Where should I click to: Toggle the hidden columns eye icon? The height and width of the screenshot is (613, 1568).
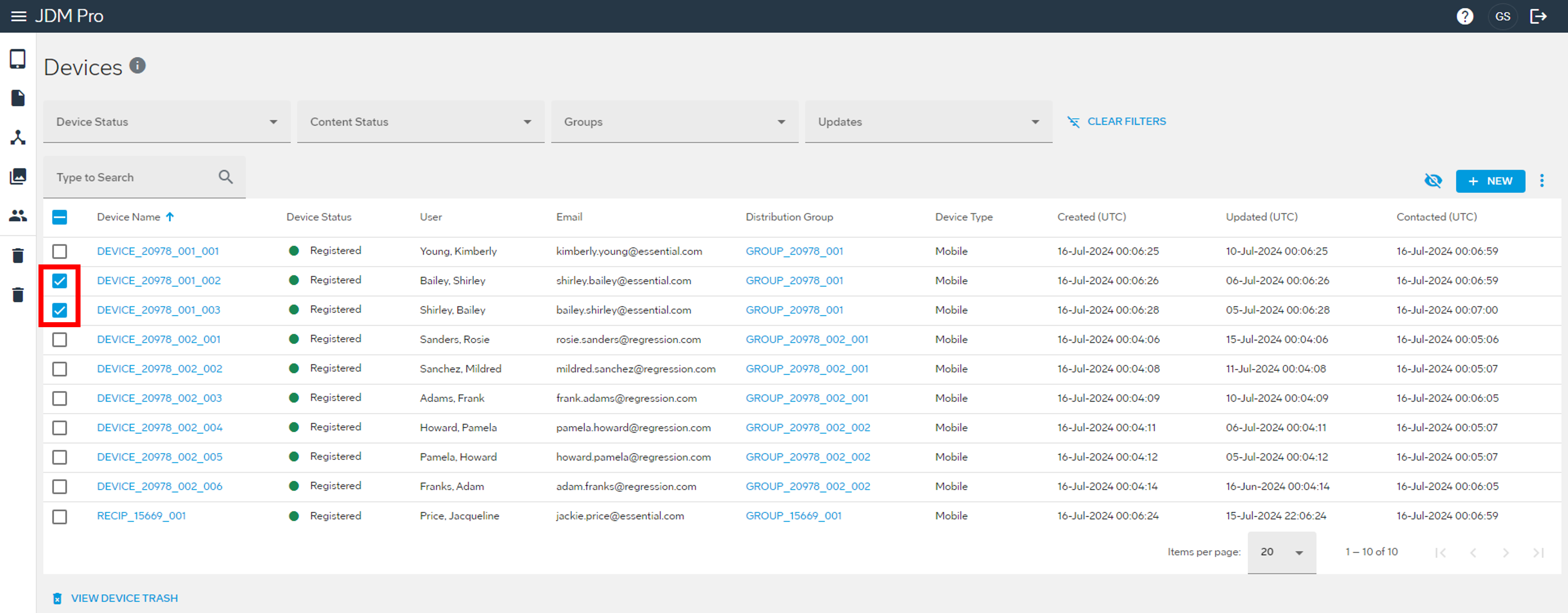point(1433,181)
